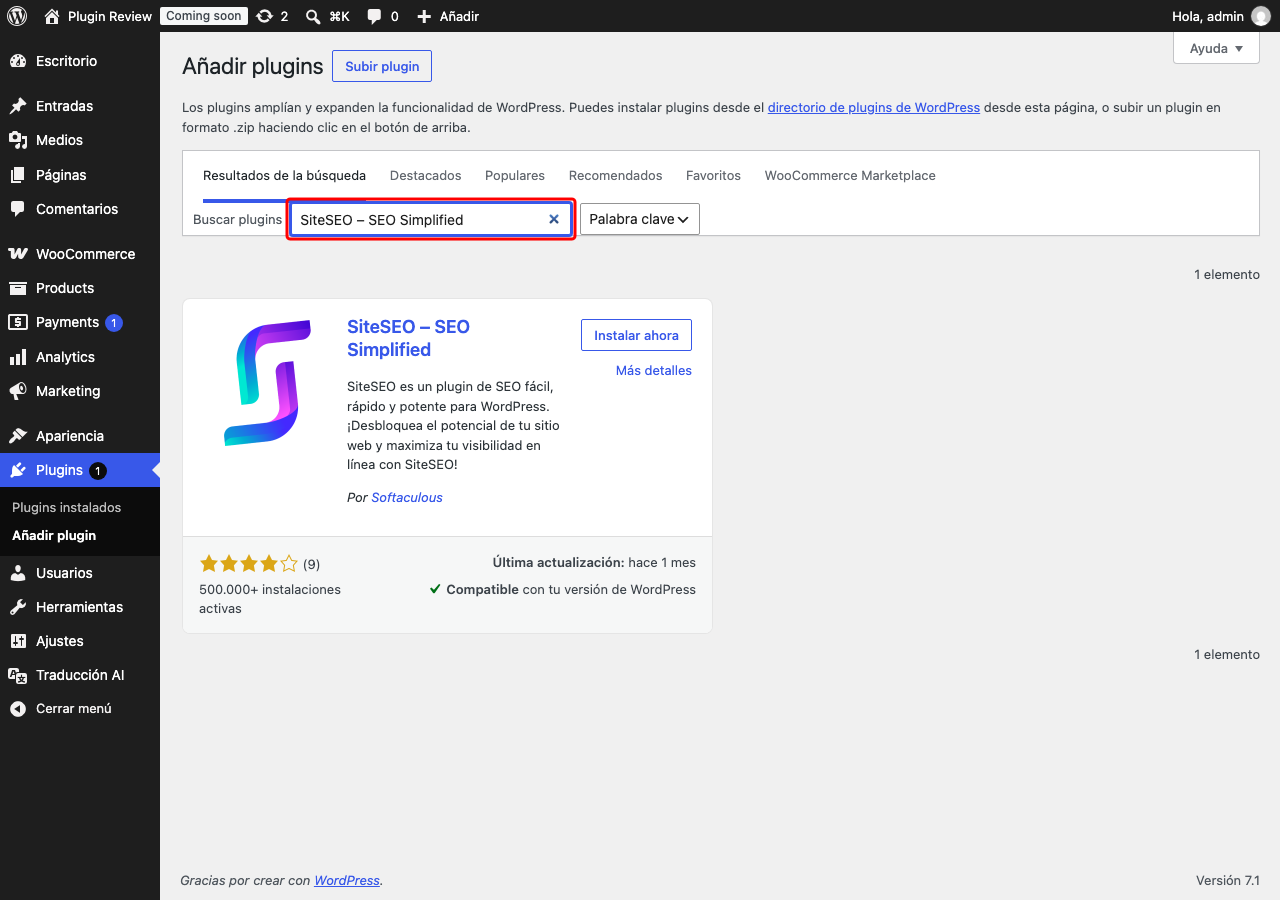Click the SiteSEO plugin logo thumbnail

pyautogui.click(x=267, y=383)
